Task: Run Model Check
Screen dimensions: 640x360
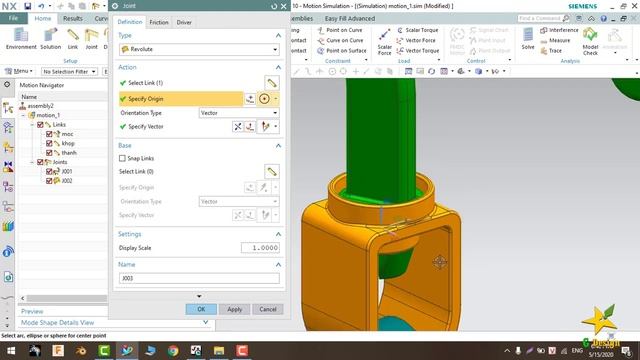Action: [590, 41]
